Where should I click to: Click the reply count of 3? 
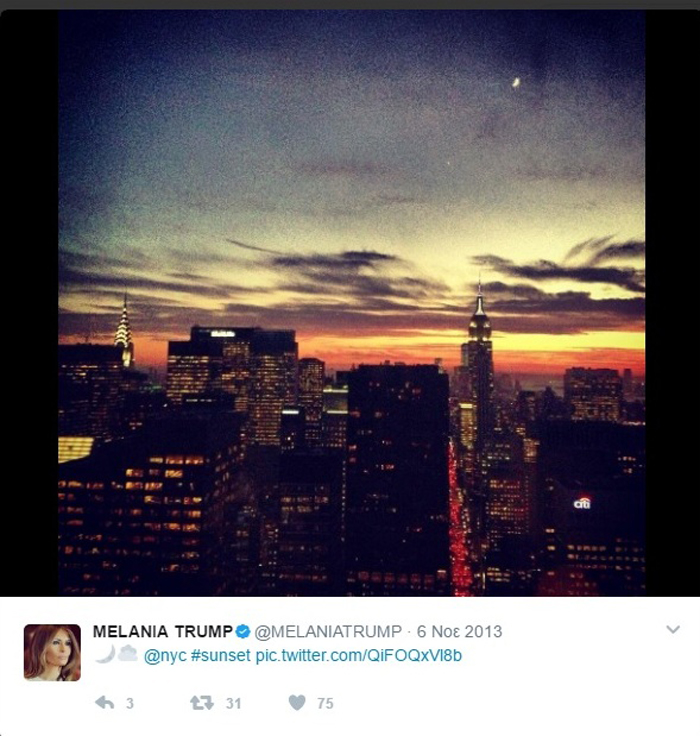[x=130, y=703]
